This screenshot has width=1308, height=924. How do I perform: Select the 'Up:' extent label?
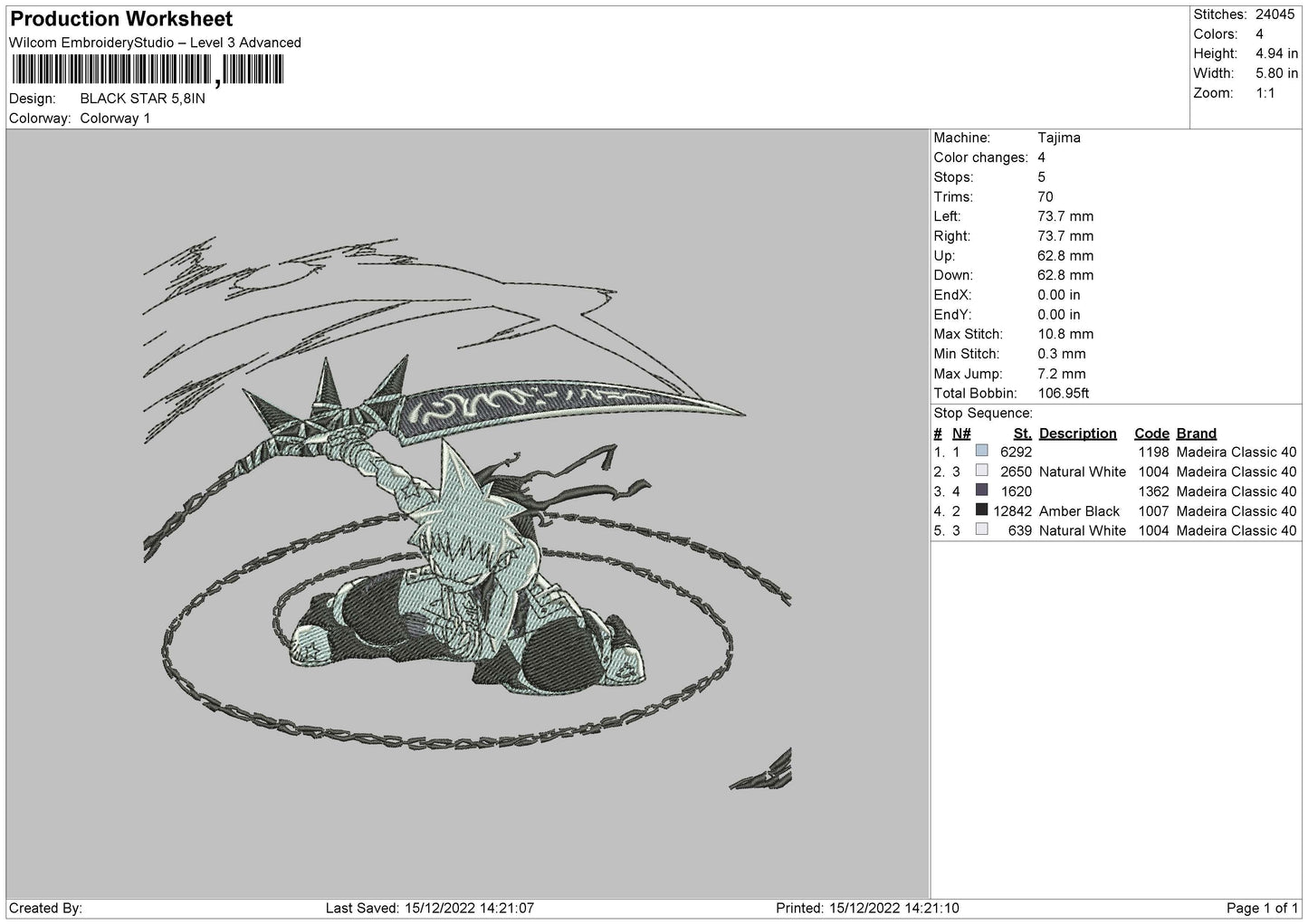945,256
